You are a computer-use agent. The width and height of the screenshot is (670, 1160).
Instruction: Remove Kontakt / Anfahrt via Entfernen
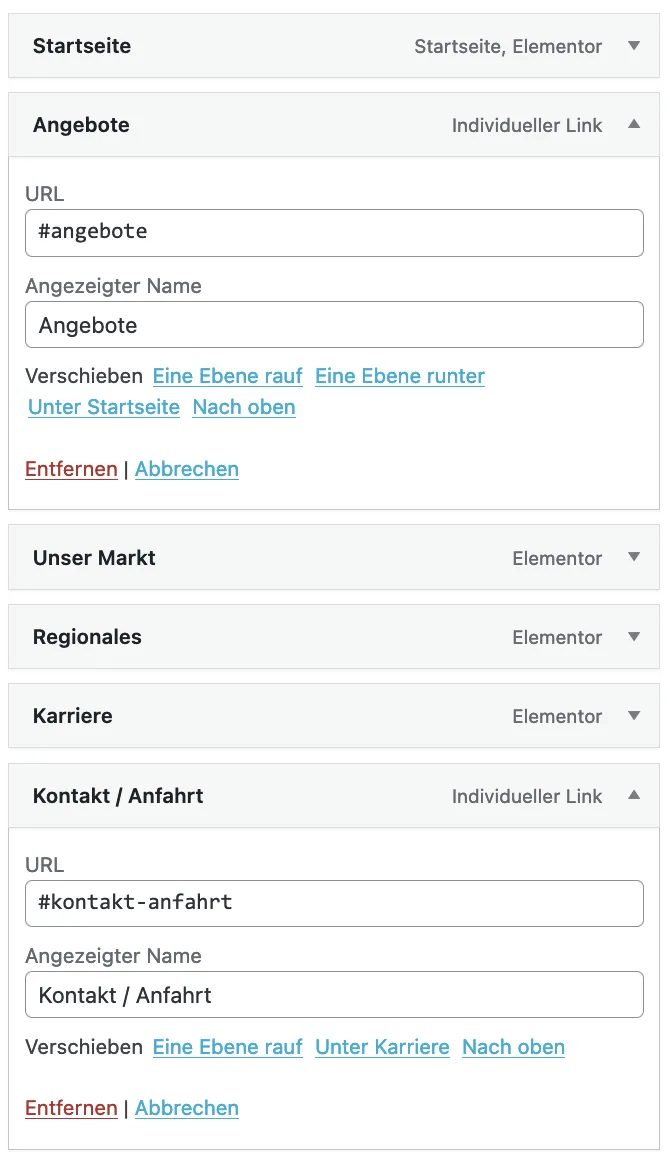point(72,1107)
